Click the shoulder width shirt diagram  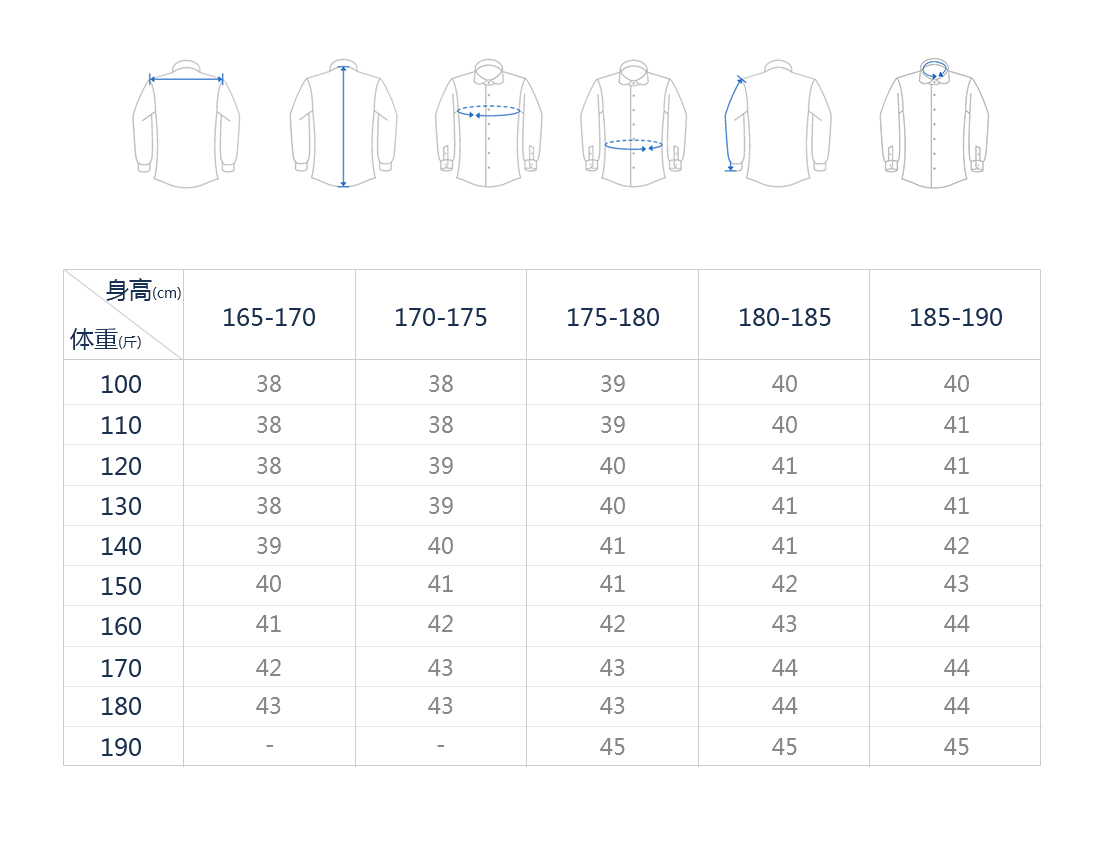186,124
